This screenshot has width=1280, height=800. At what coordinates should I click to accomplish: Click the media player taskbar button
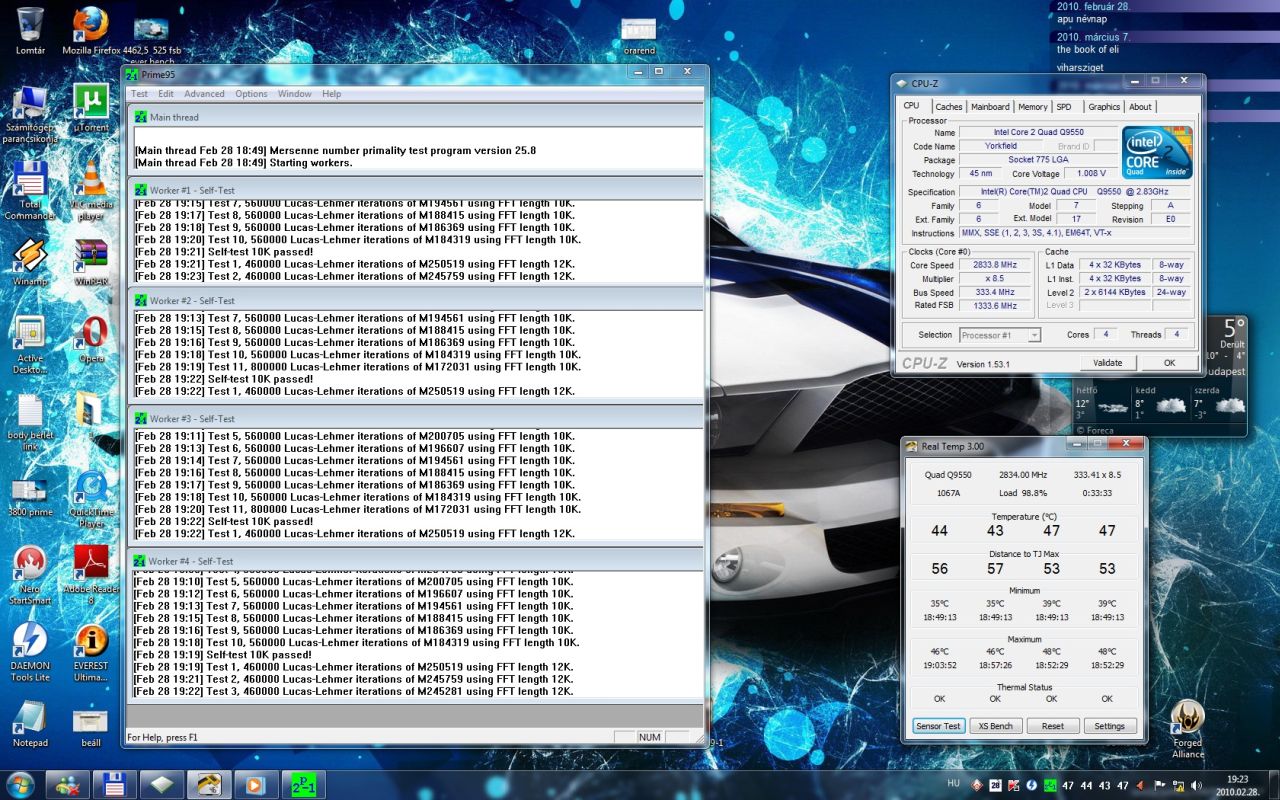tap(254, 784)
